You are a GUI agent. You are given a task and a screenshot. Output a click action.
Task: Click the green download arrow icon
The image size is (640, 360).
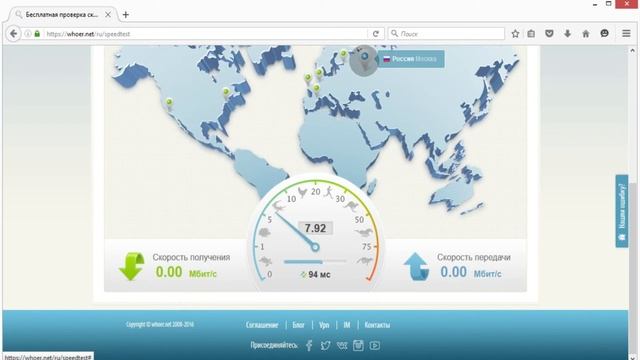132,266
